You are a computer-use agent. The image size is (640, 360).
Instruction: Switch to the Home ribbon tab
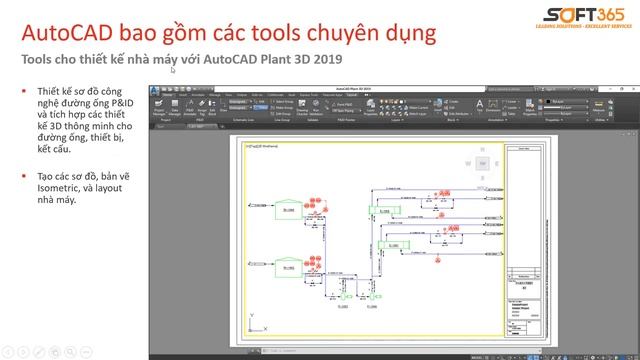167,95
